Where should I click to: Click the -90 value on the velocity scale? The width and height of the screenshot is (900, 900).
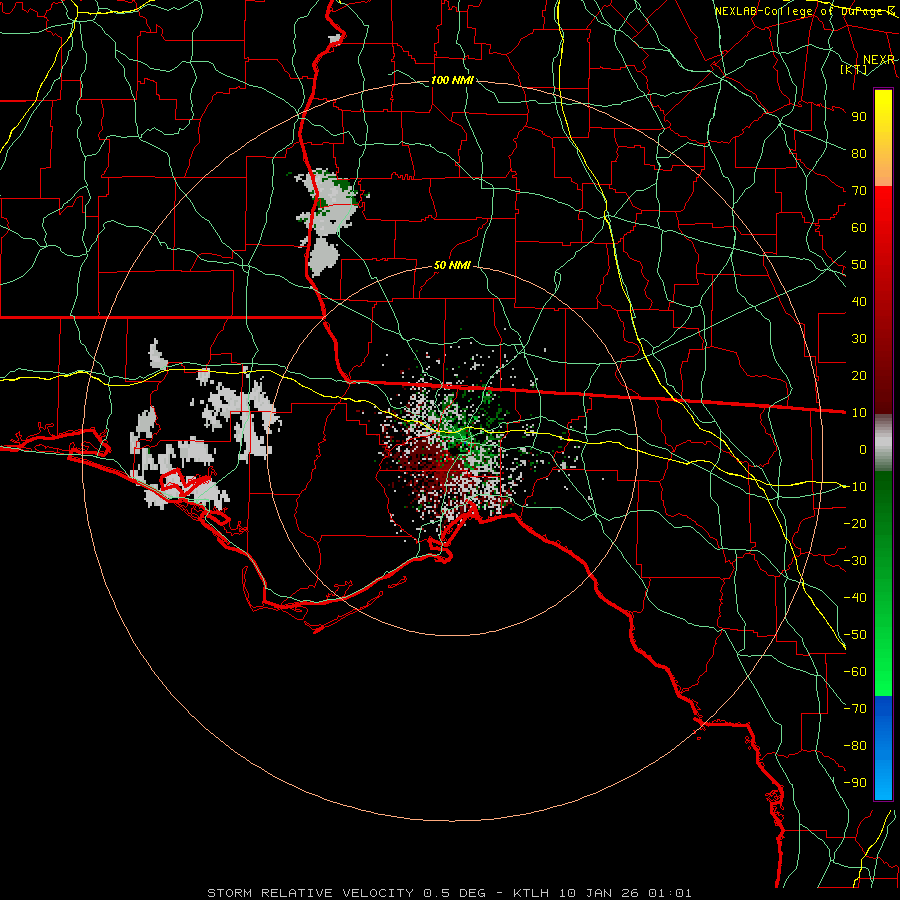click(855, 783)
